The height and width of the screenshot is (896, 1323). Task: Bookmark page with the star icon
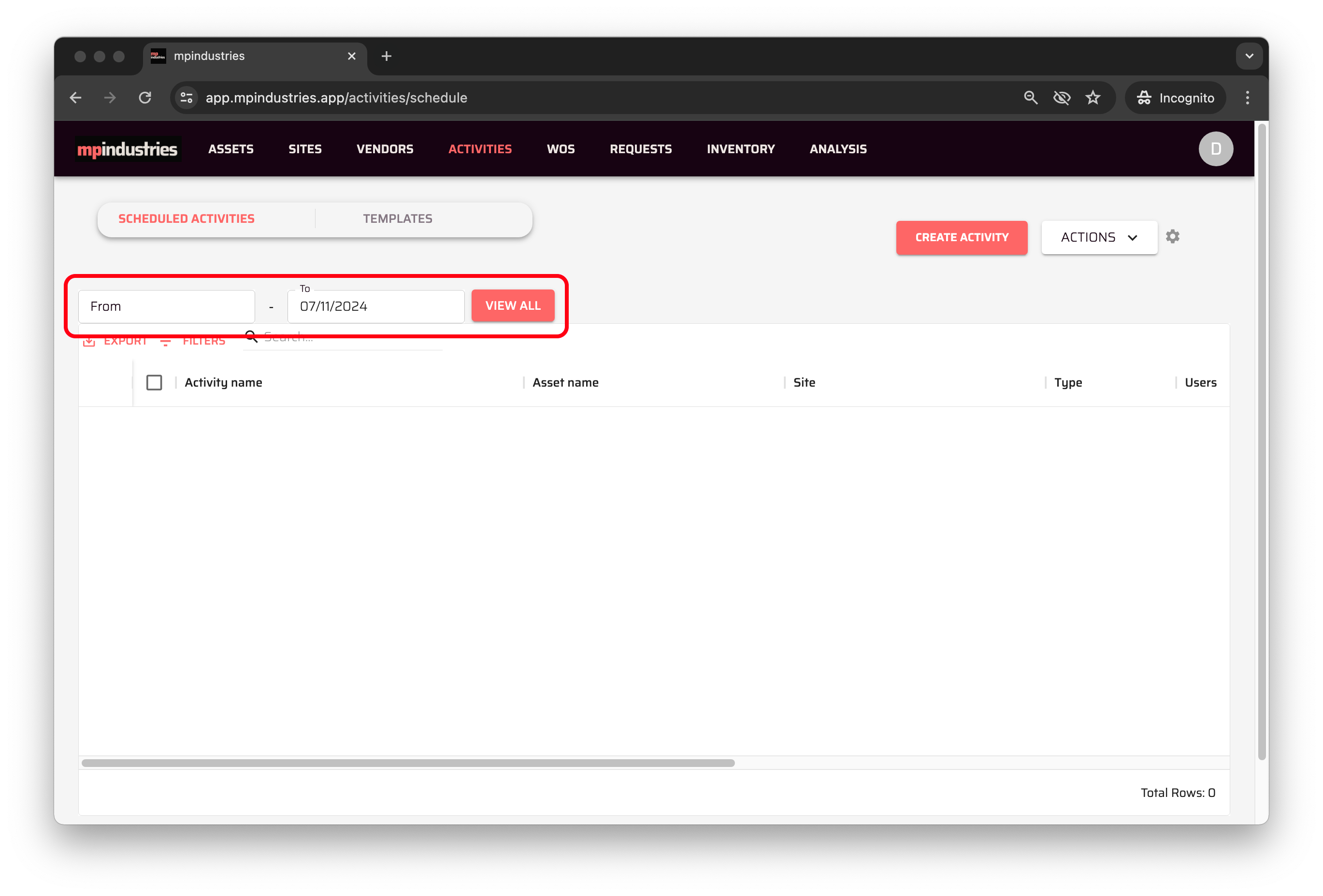point(1093,98)
